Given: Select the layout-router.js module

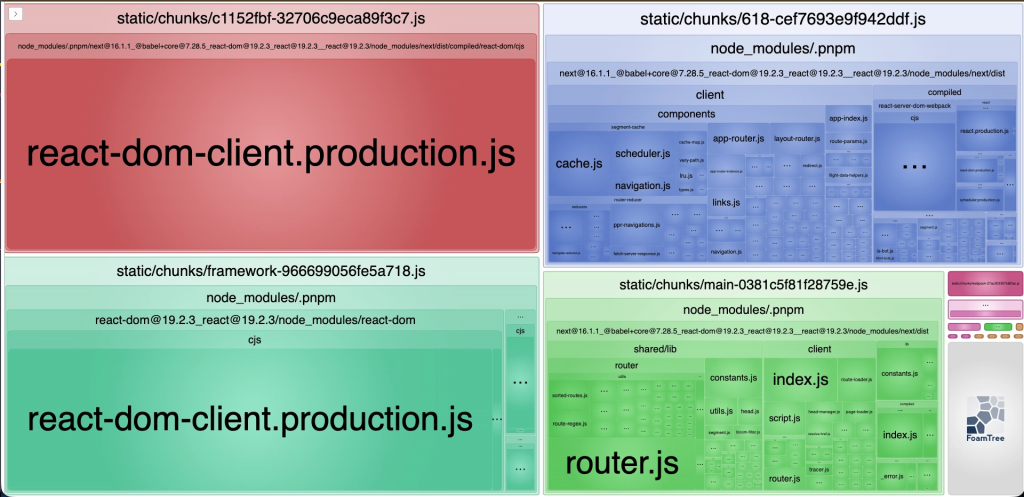Looking at the screenshot, I should tap(797, 138).
